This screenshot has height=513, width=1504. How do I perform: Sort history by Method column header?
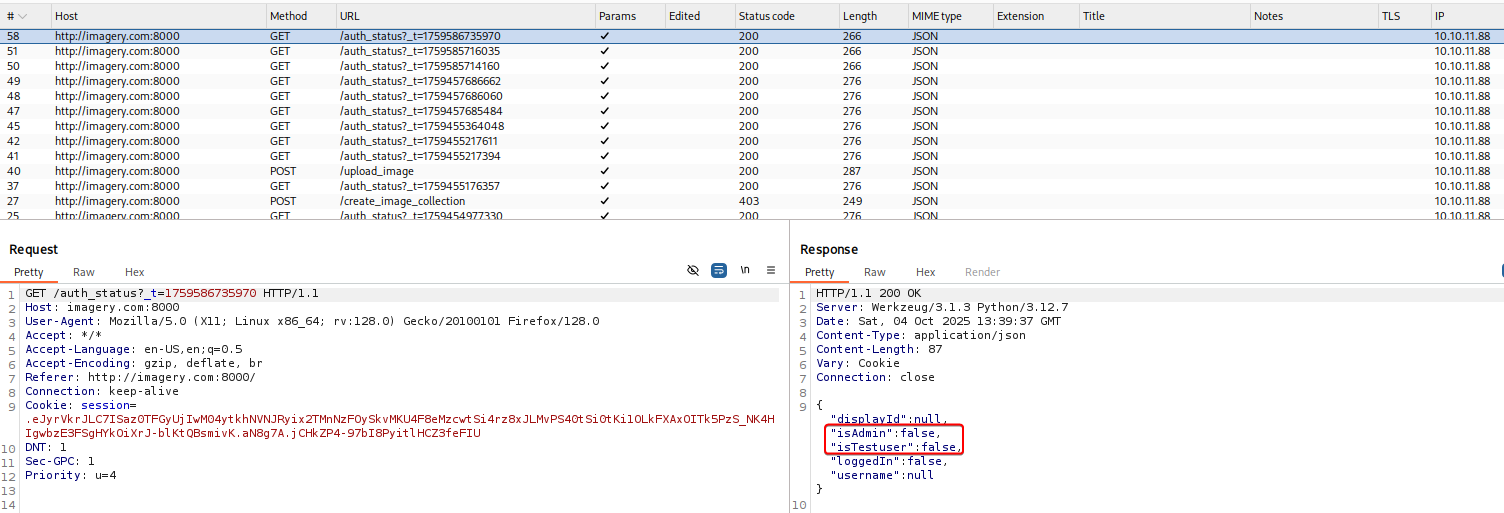pos(288,16)
